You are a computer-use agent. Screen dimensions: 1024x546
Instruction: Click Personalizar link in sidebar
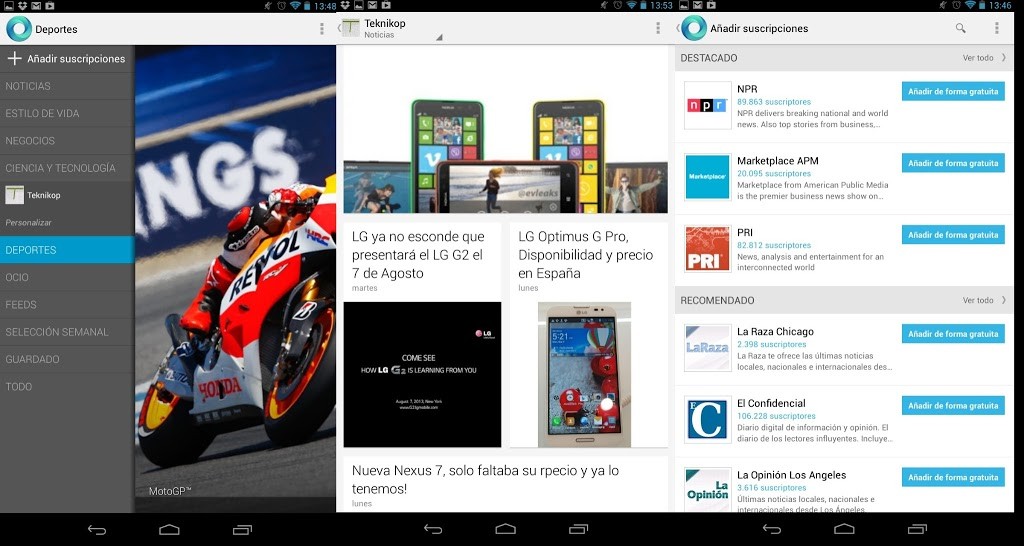[29, 223]
